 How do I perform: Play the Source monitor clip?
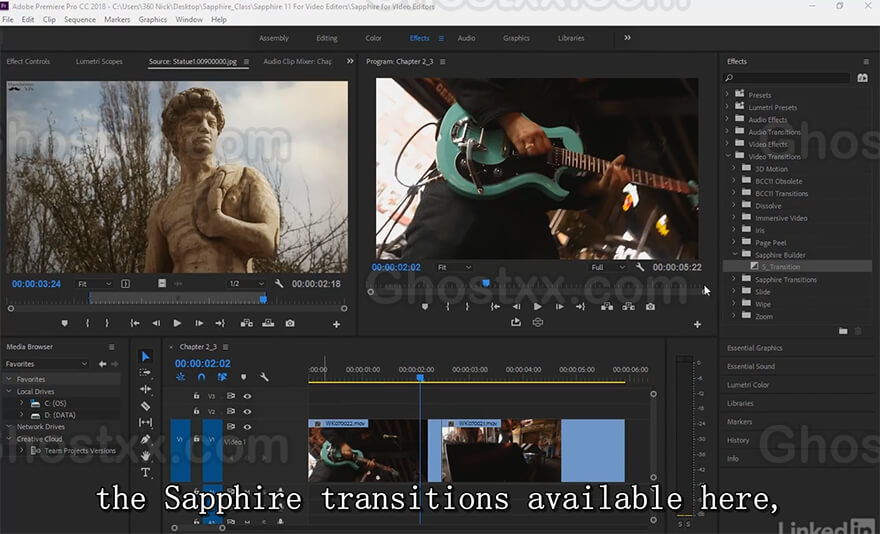(x=177, y=323)
